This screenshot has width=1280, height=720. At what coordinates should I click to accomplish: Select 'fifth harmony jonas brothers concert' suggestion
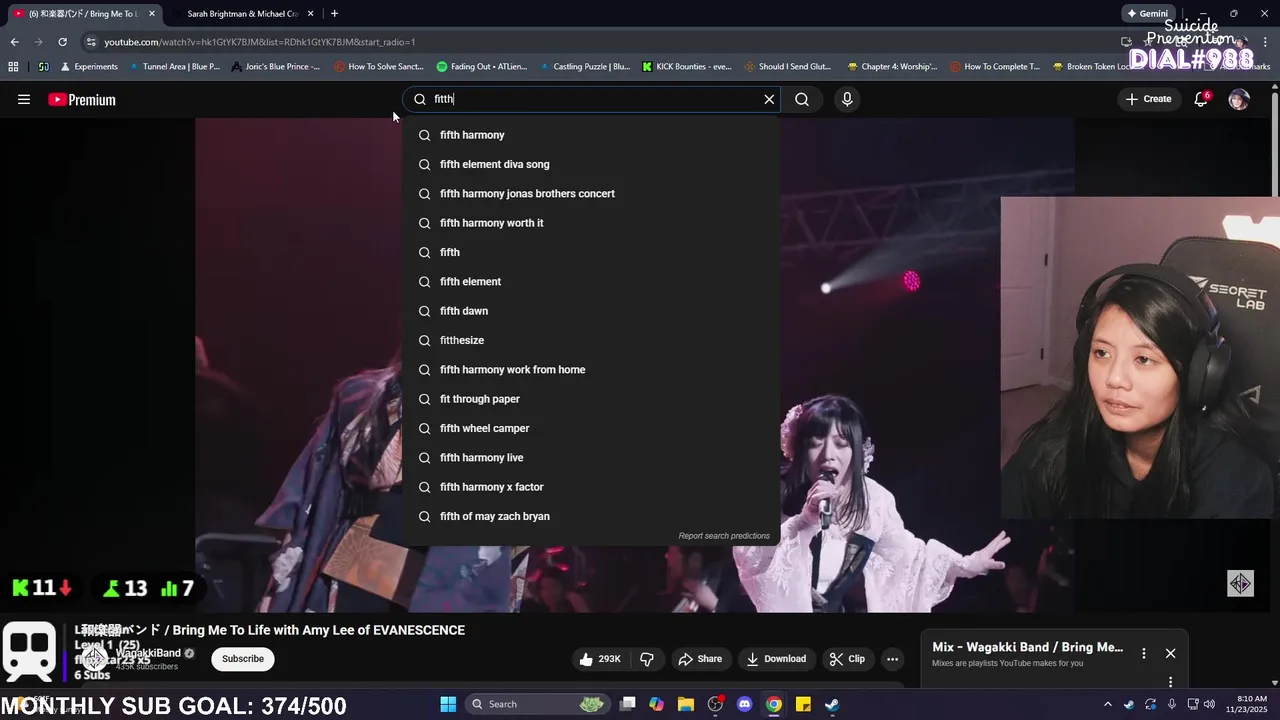(591, 193)
